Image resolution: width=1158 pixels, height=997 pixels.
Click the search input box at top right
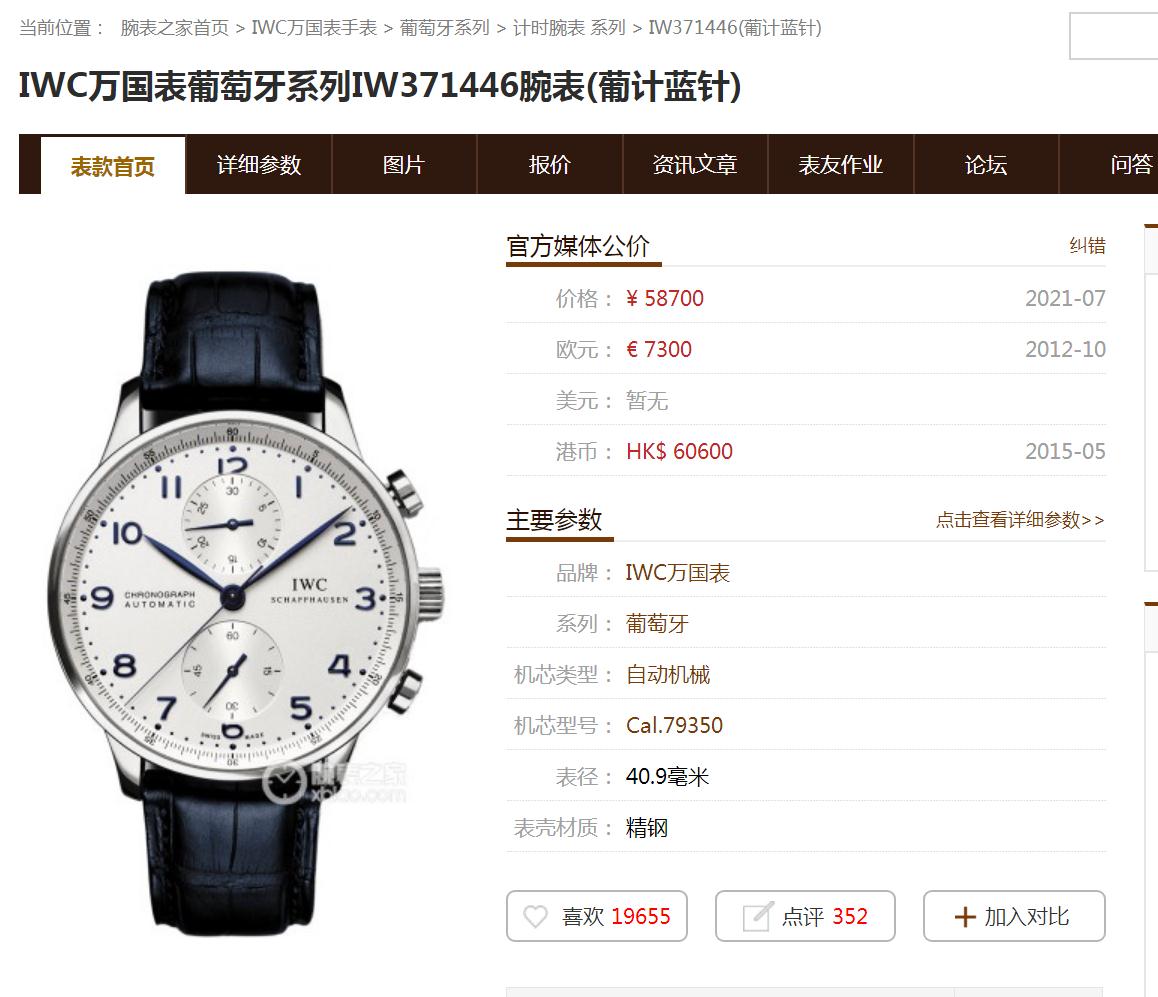point(1114,35)
